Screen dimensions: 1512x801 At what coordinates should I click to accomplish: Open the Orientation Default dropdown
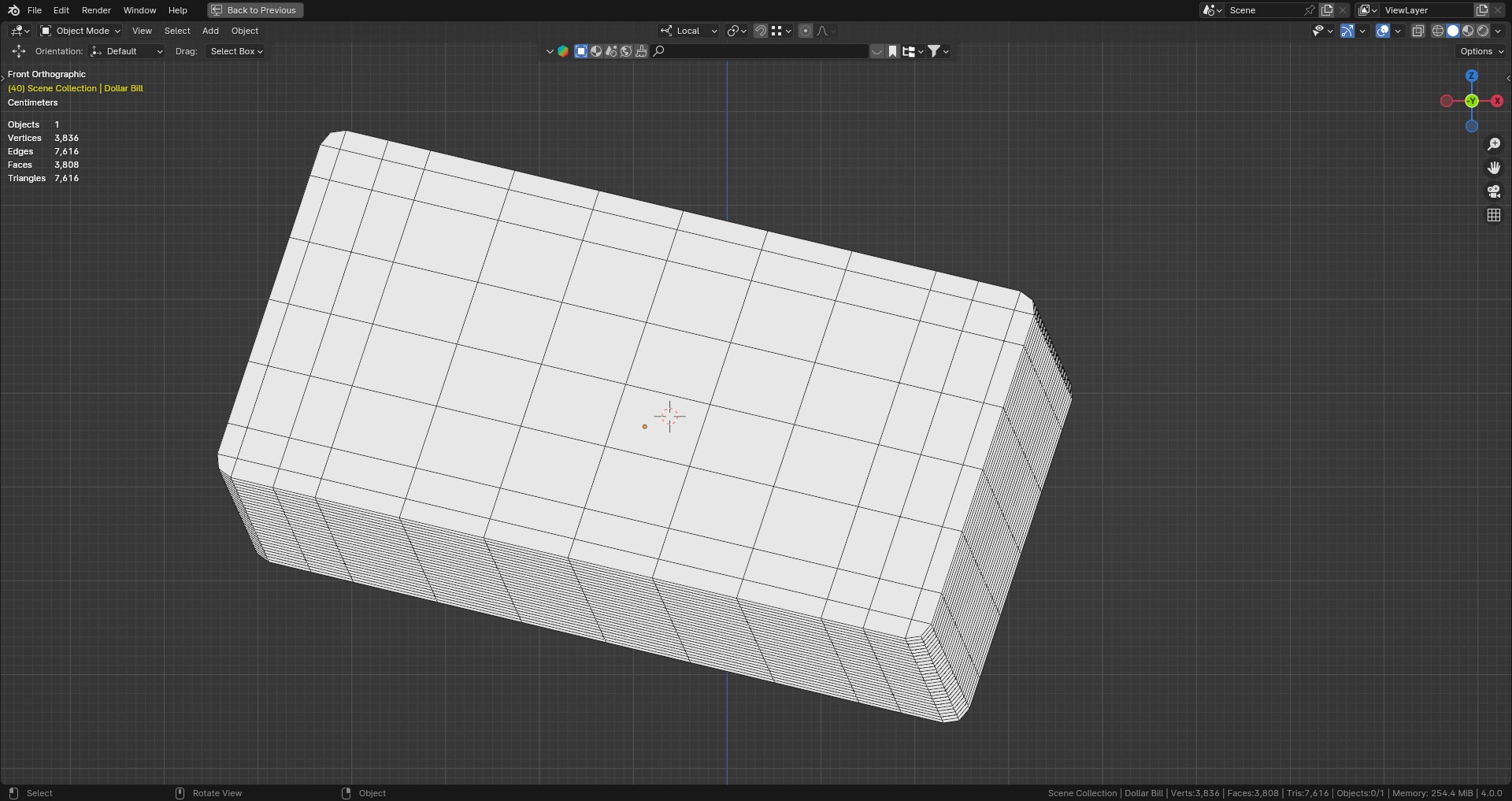point(127,51)
